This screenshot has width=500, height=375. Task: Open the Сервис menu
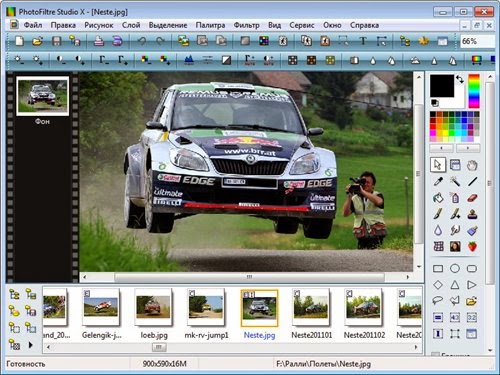302,25
